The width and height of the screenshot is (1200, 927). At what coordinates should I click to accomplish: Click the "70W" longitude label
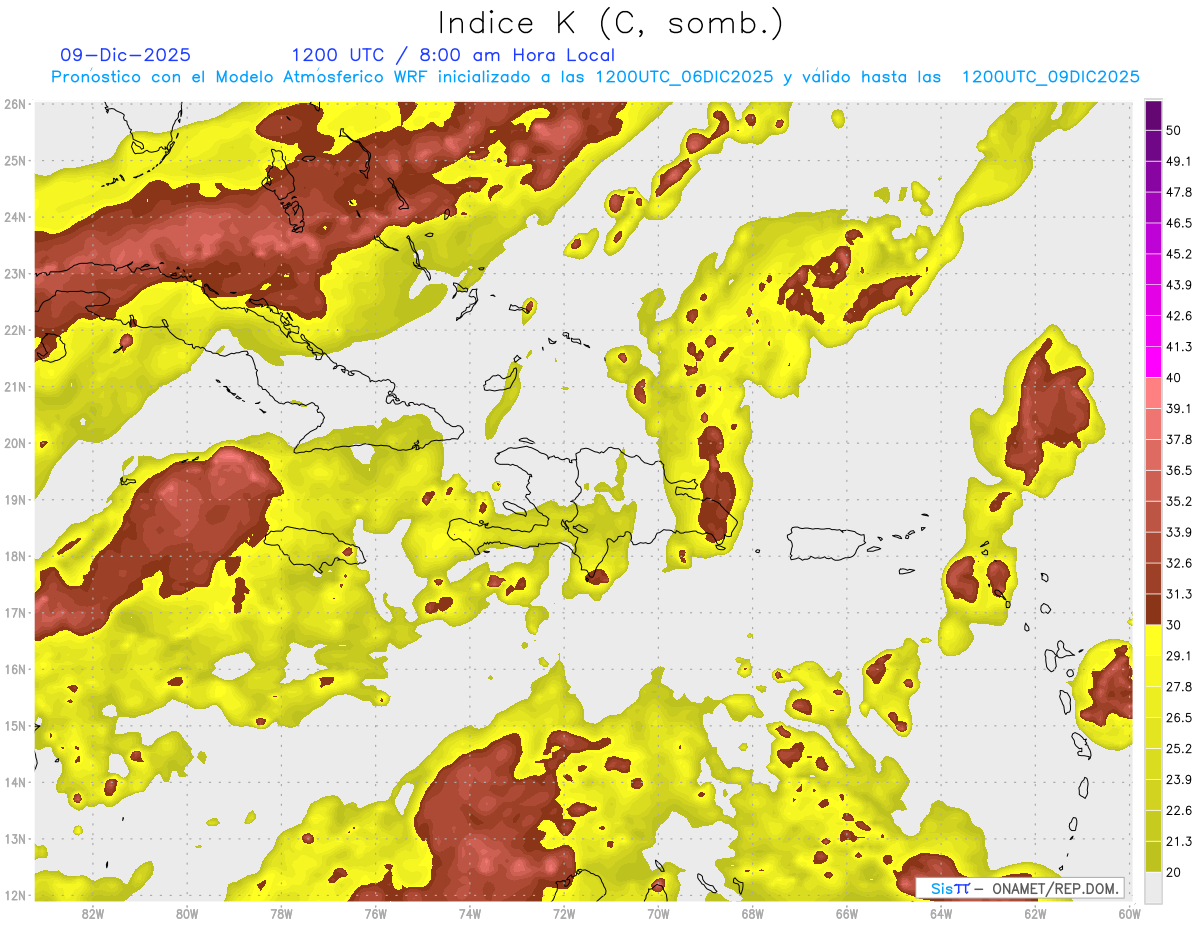pos(658,913)
